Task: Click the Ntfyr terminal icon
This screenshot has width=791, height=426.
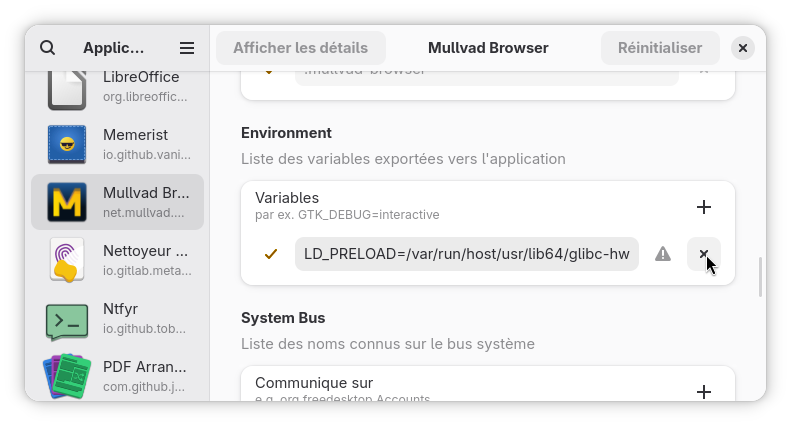Action: pos(67,321)
